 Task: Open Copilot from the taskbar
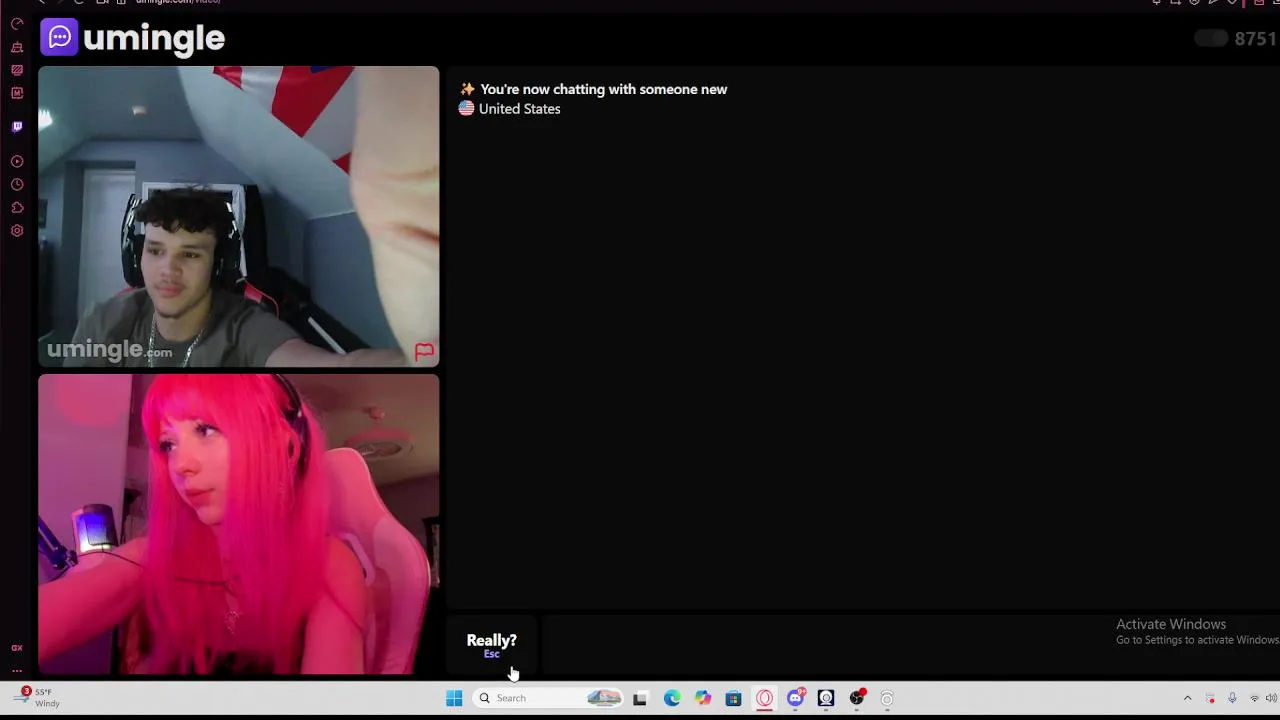click(703, 698)
